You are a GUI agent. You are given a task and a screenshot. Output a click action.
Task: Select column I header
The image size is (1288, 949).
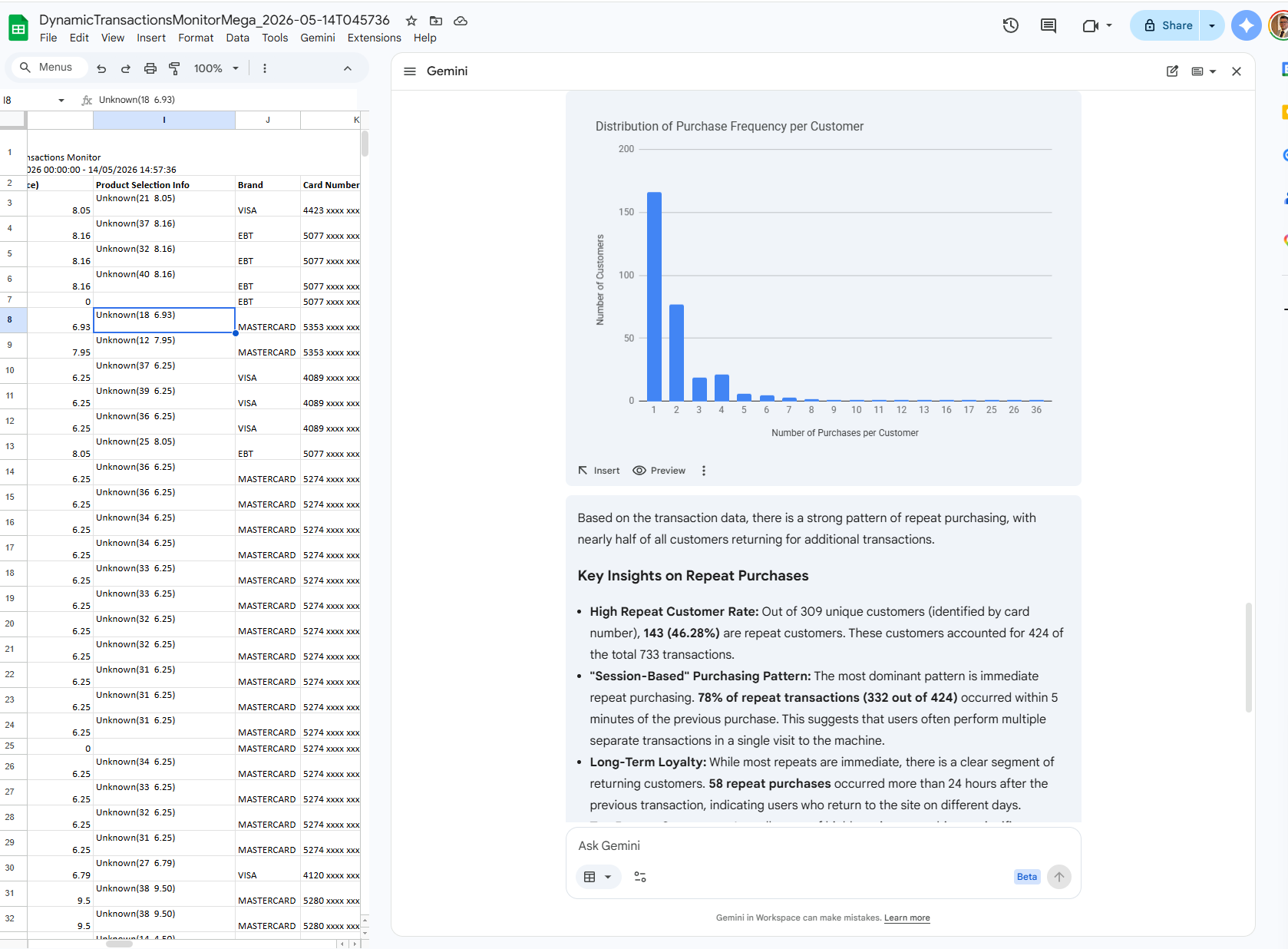click(x=164, y=120)
